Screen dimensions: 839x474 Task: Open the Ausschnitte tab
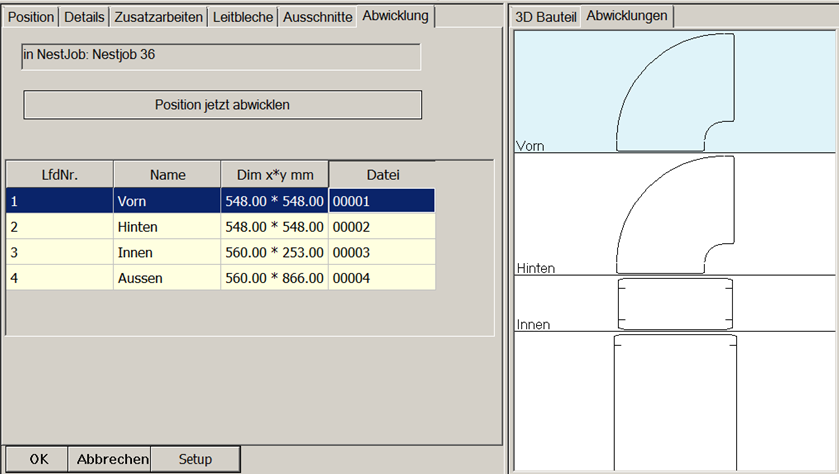tap(317, 17)
